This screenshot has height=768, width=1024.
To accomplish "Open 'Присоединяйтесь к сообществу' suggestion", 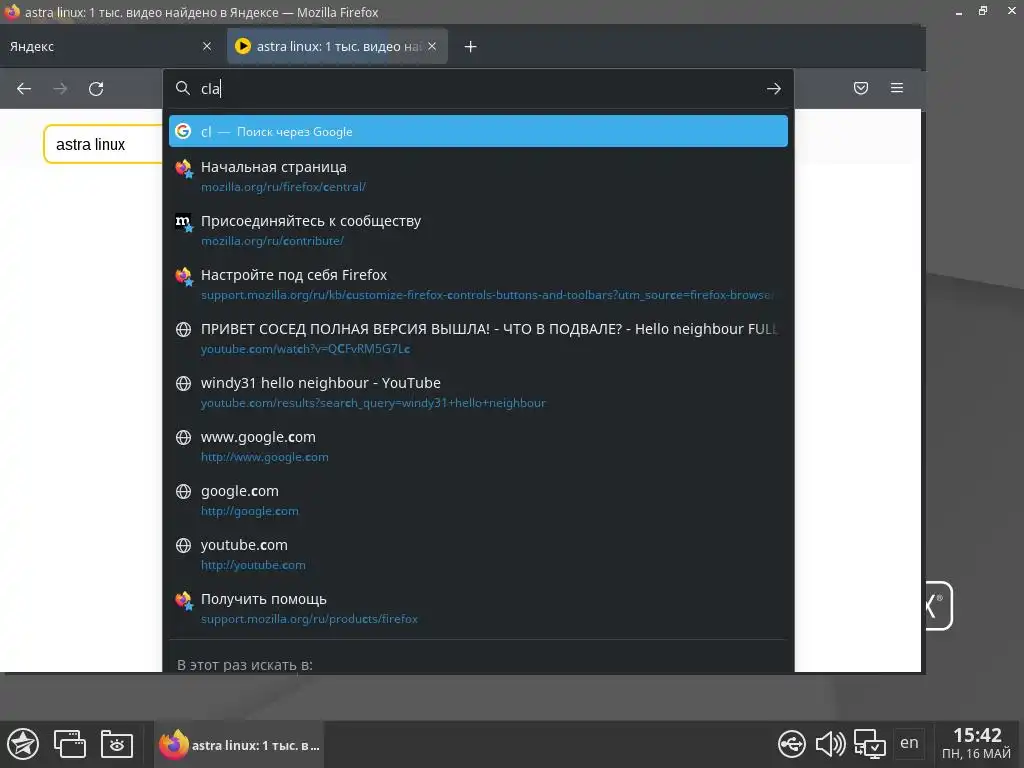I will click(478, 231).
